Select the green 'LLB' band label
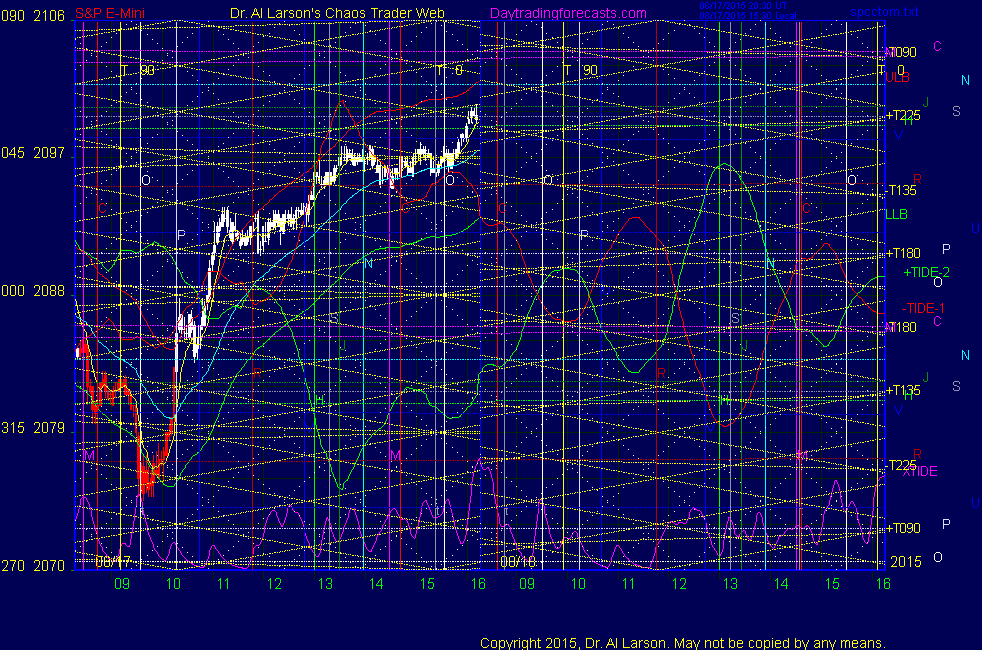The image size is (982, 650). click(896, 214)
